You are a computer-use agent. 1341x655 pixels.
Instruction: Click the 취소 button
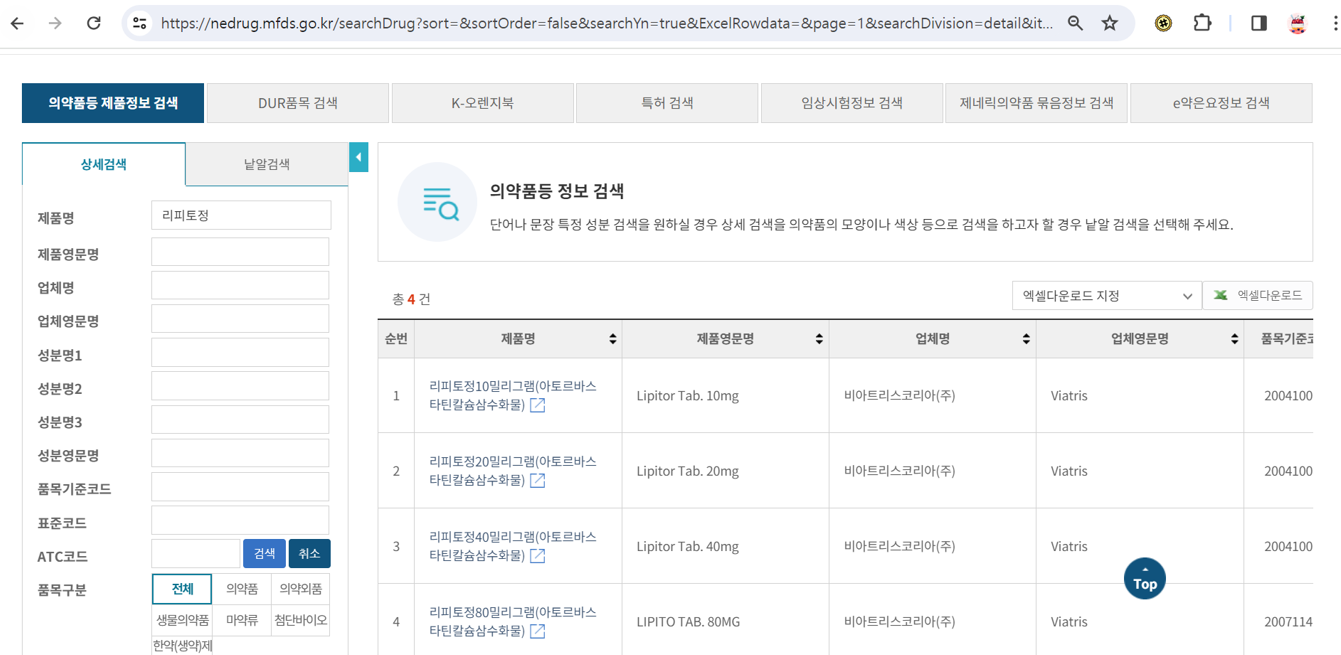tap(309, 553)
